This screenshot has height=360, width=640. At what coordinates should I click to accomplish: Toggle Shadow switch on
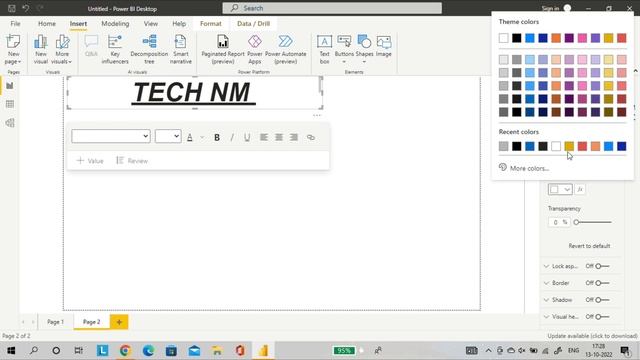click(x=602, y=300)
